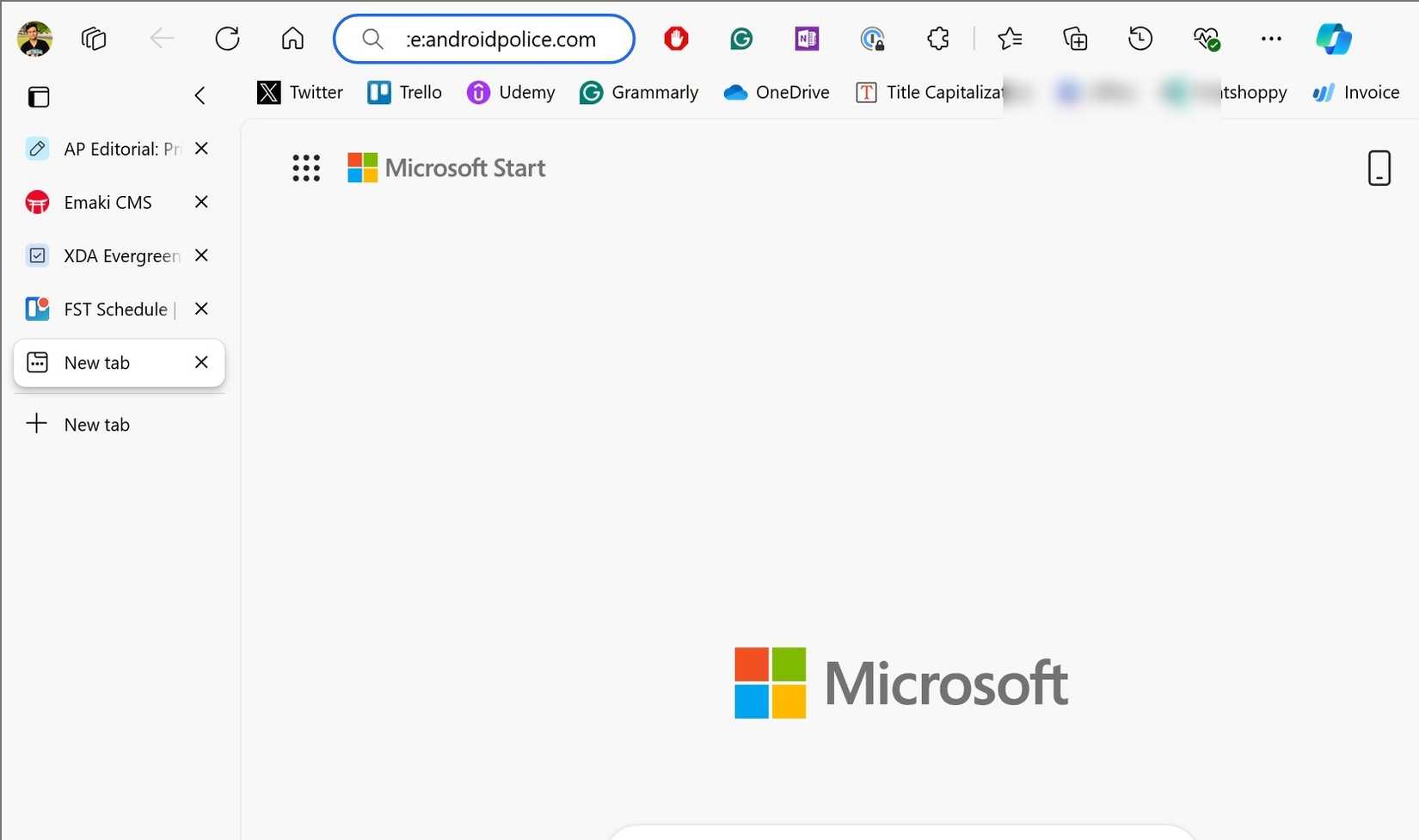
Task: Click the OneNote Web Clipper extension
Action: tap(807, 39)
